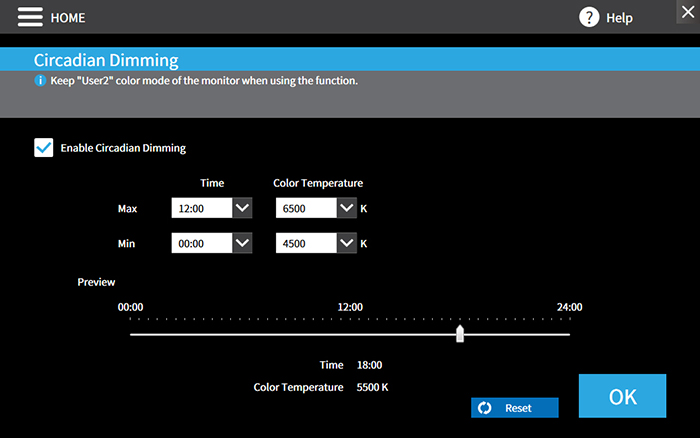Expand the Max time dropdown arrow
The height and width of the screenshot is (438, 700).
[242, 208]
